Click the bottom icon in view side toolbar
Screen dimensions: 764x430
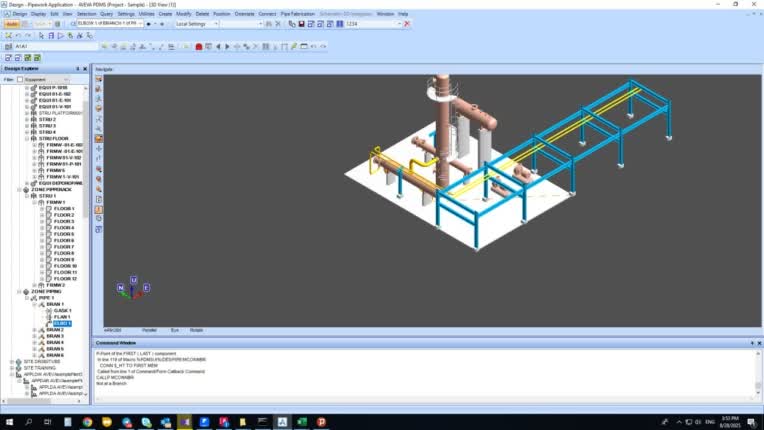point(98,229)
